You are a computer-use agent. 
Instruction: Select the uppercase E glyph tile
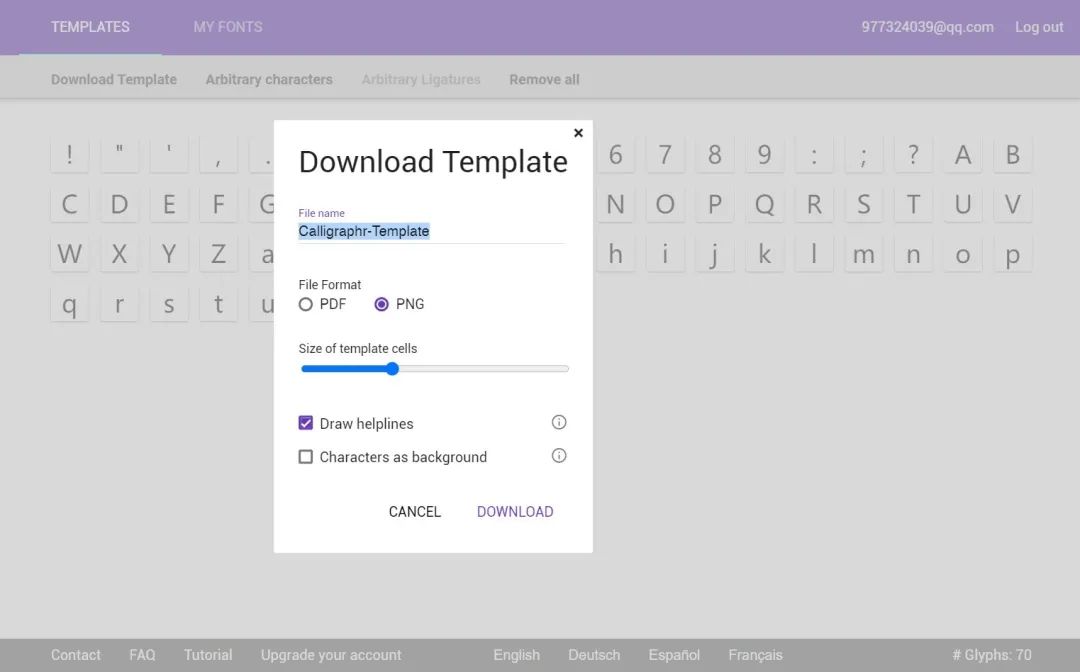[x=169, y=204]
